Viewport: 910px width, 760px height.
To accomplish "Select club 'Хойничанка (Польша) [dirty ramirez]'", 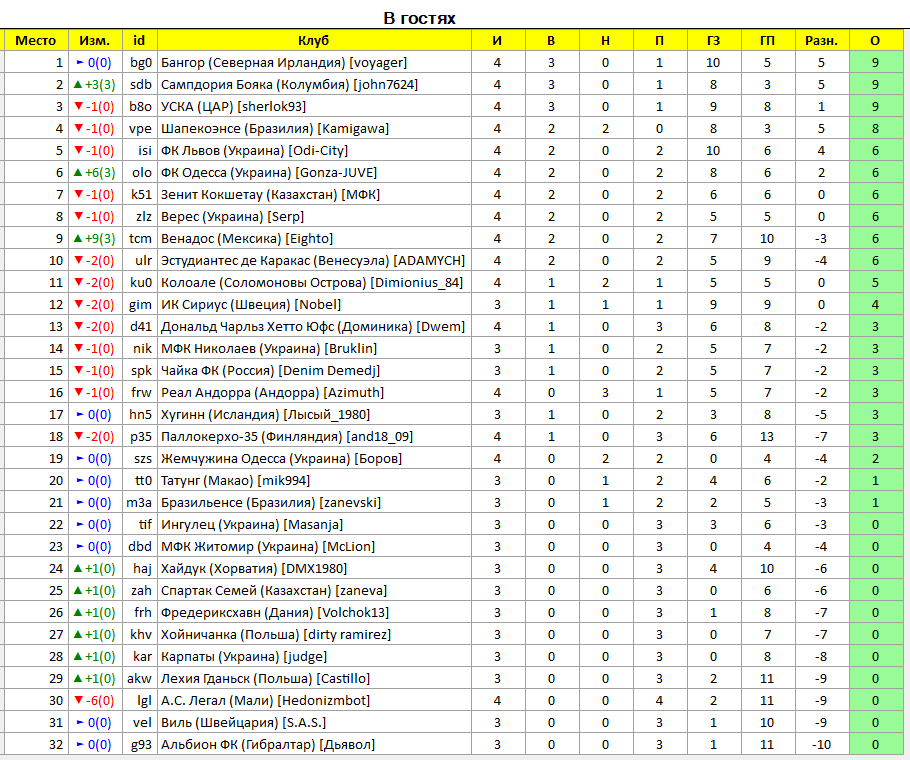I will pyautogui.click(x=276, y=635).
